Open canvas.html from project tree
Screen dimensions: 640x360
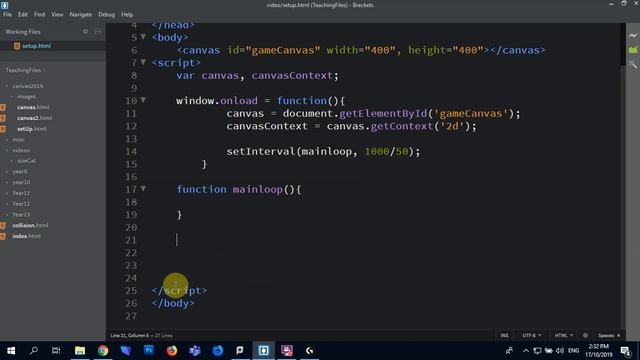point(33,107)
